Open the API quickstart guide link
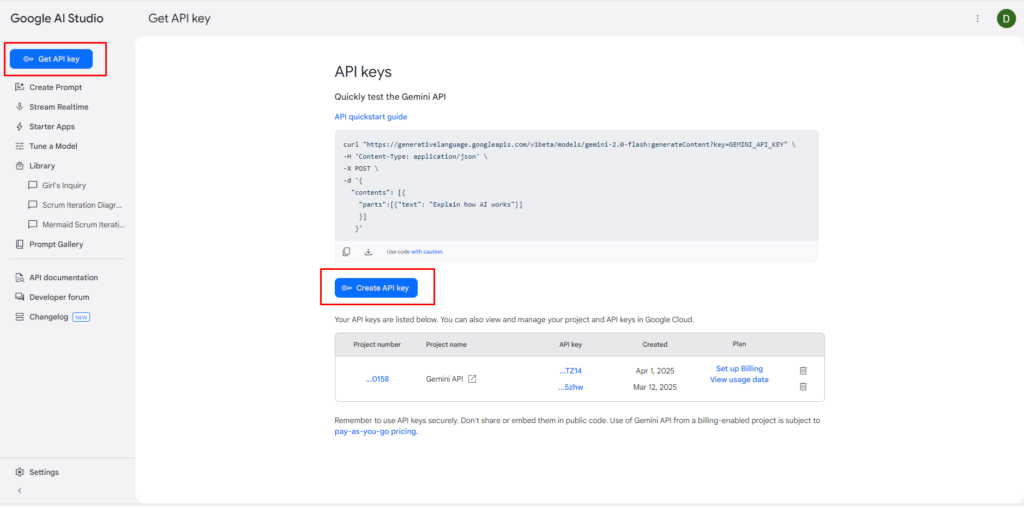1024x507 pixels. click(370, 117)
